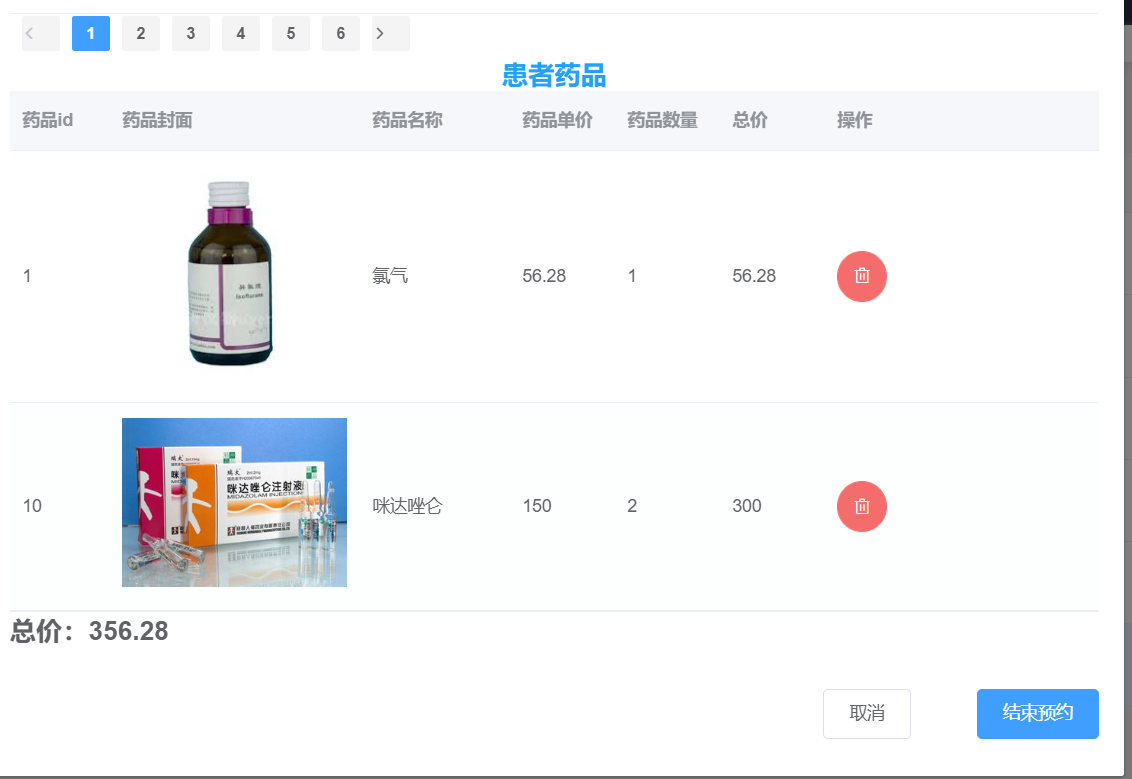Select page 4 in the pagination bar
This screenshot has height=779, width=1132.
pos(240,33)
